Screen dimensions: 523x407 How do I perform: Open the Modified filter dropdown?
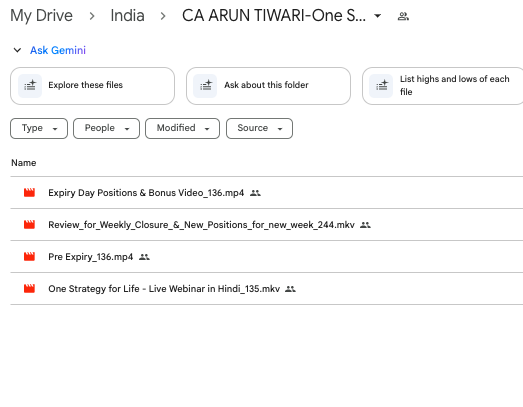pyautogui.click(x=182, y=128)
